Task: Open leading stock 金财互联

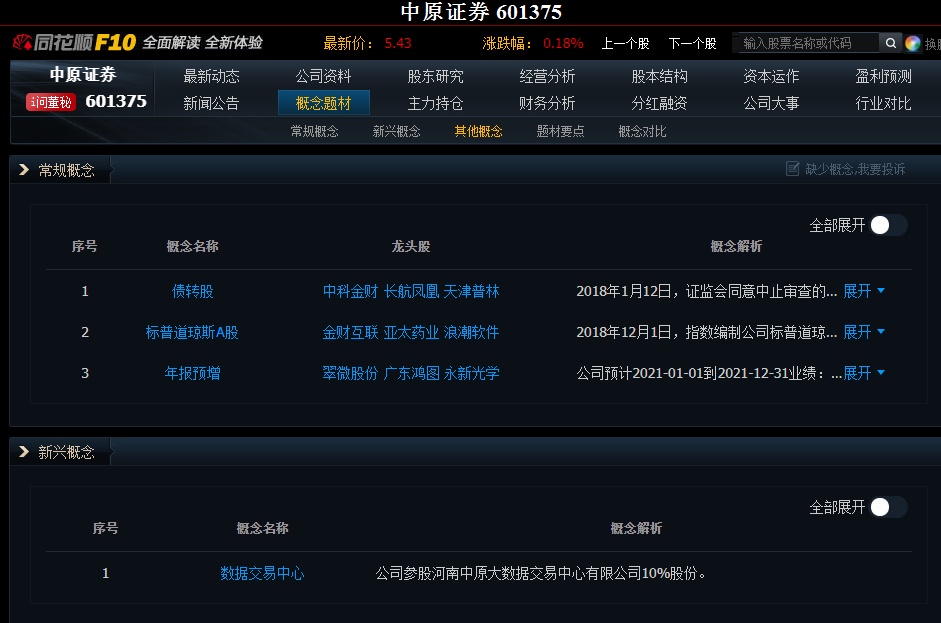Action: pyautogui.click(x=350, y=332)
